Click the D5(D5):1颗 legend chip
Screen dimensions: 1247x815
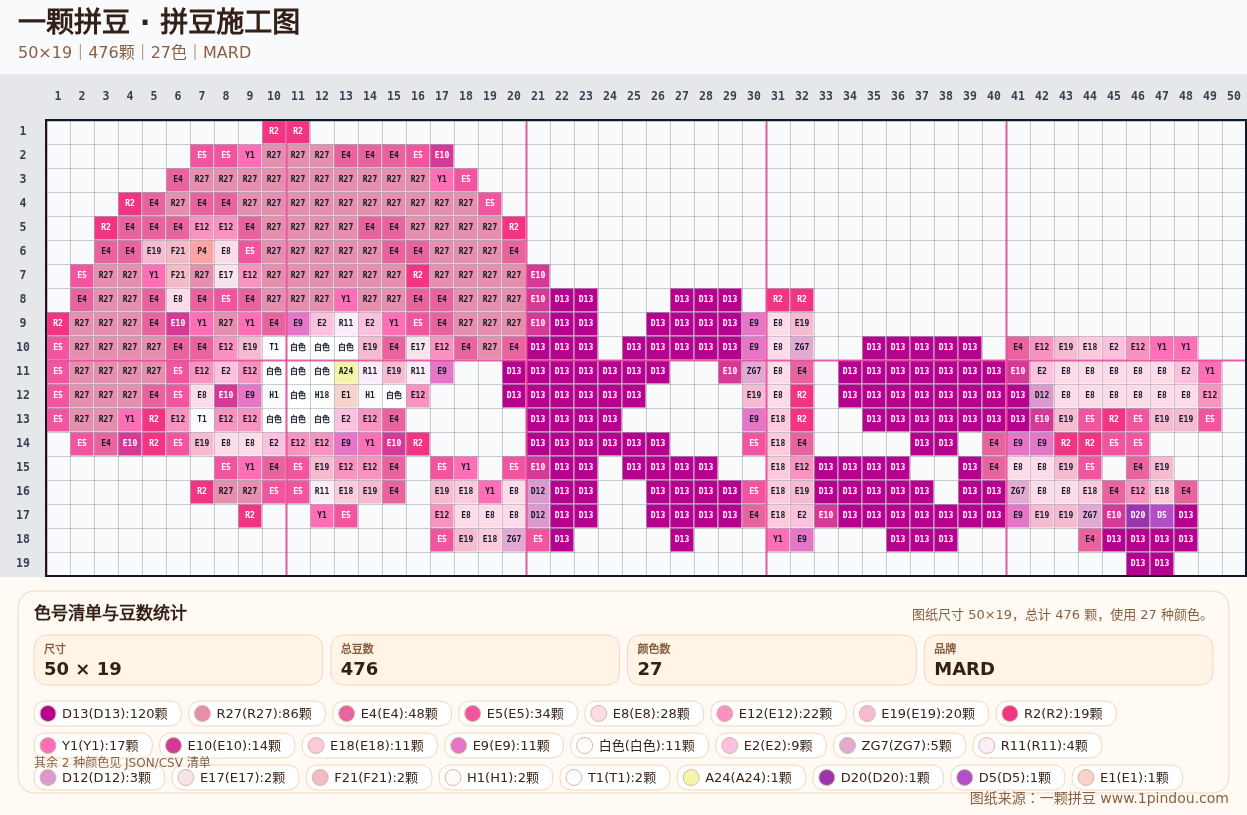click(1008, 778)
